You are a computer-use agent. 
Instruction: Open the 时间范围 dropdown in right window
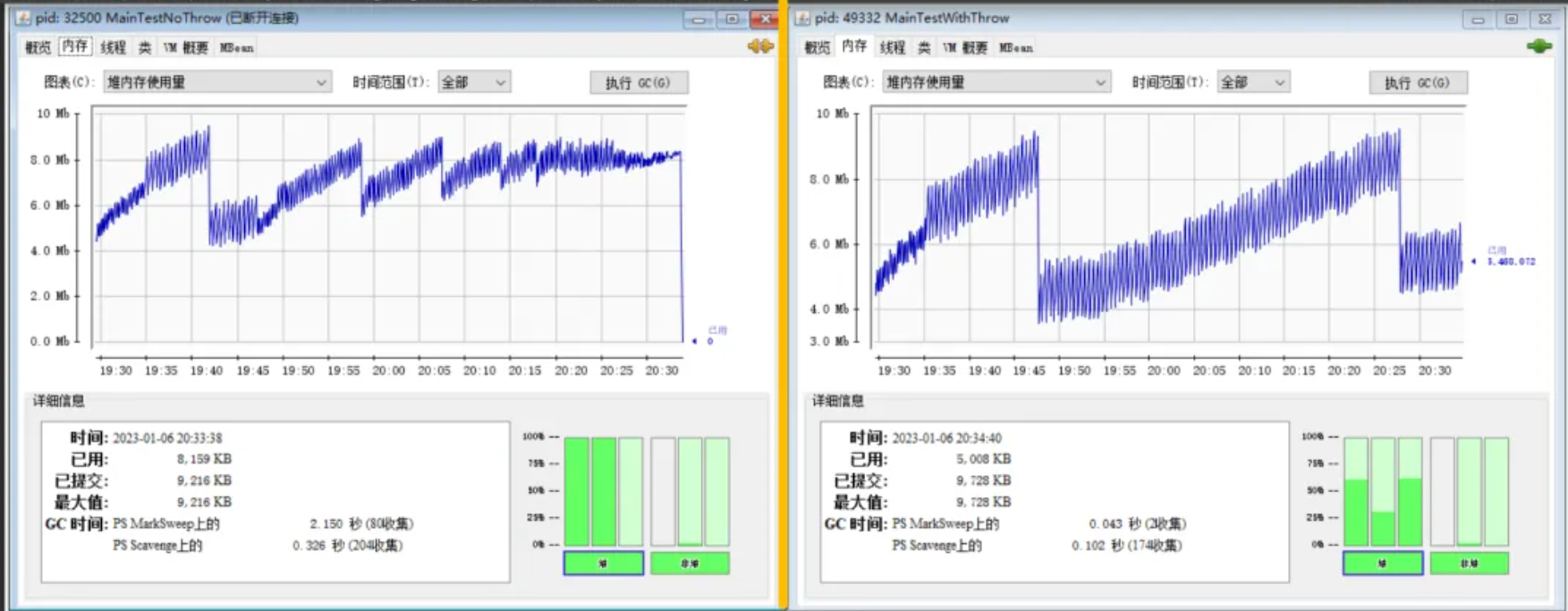tap(1252, 82)
